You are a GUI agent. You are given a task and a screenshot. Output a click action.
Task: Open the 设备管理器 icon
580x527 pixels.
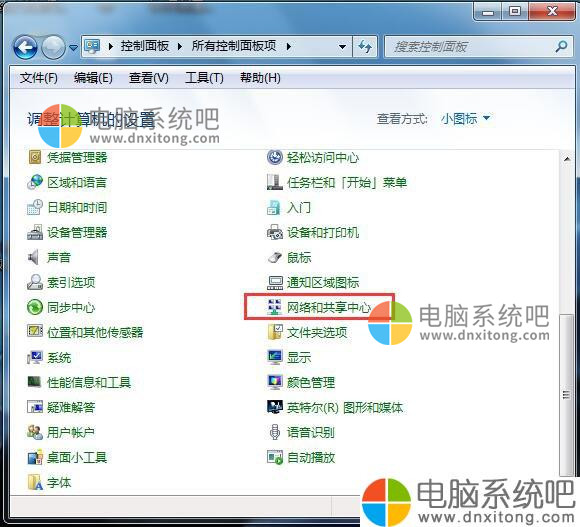coord(35,233)
